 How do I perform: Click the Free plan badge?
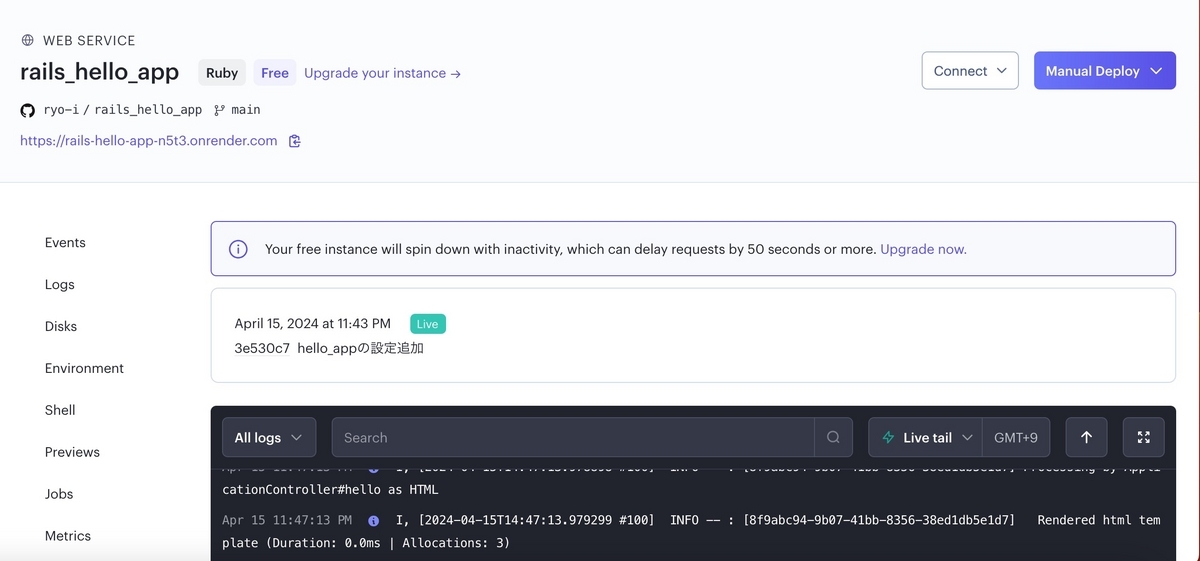275,73
